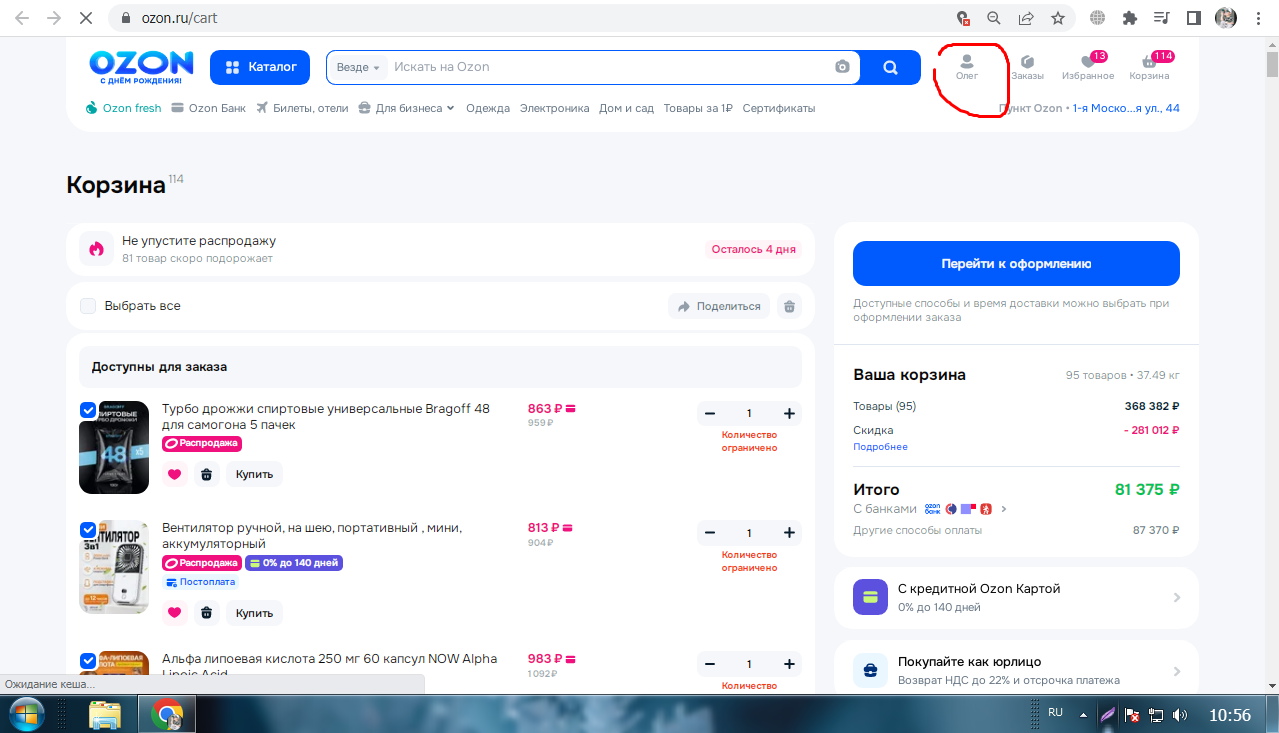Open Избранное favorites icon
The height and width of the screenshot is (733, 1279).
(x=1088, y=67)
